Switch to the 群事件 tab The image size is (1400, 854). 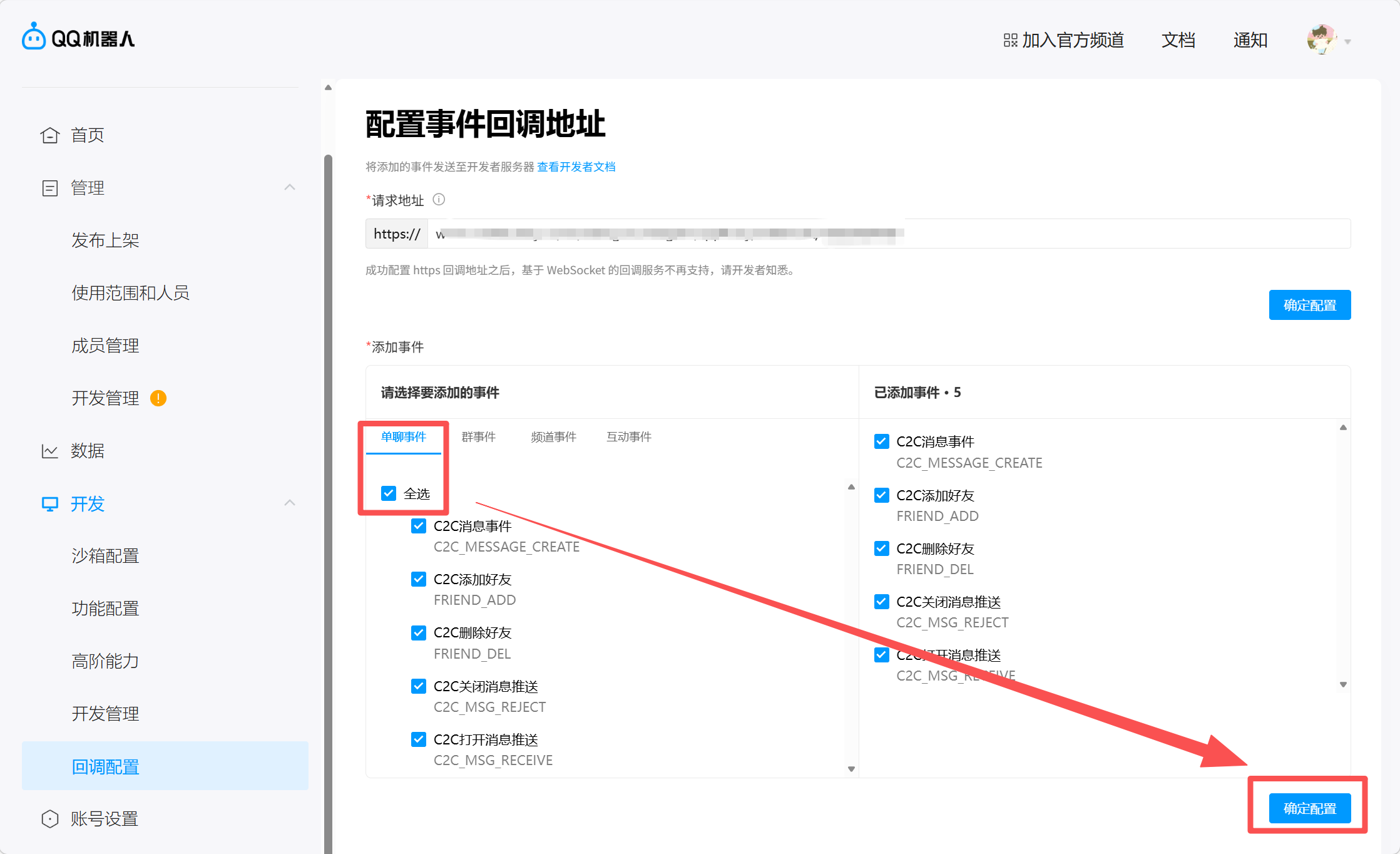[479, 437]
